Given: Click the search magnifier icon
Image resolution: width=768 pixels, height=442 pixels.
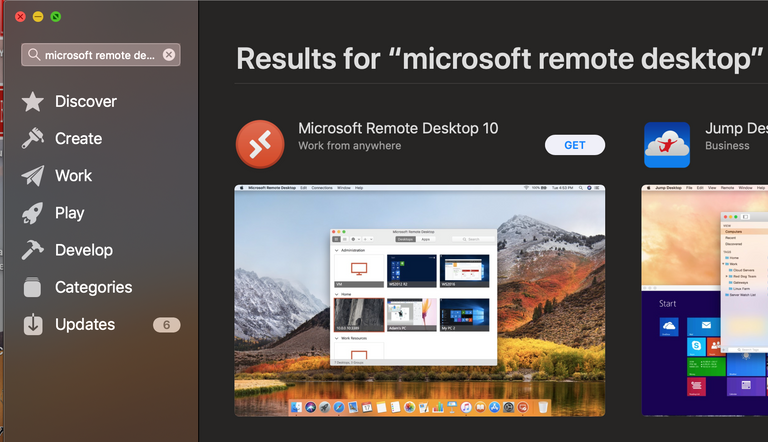Looking at the screenshot, I should pyautogui.click(x=34, y=54).
